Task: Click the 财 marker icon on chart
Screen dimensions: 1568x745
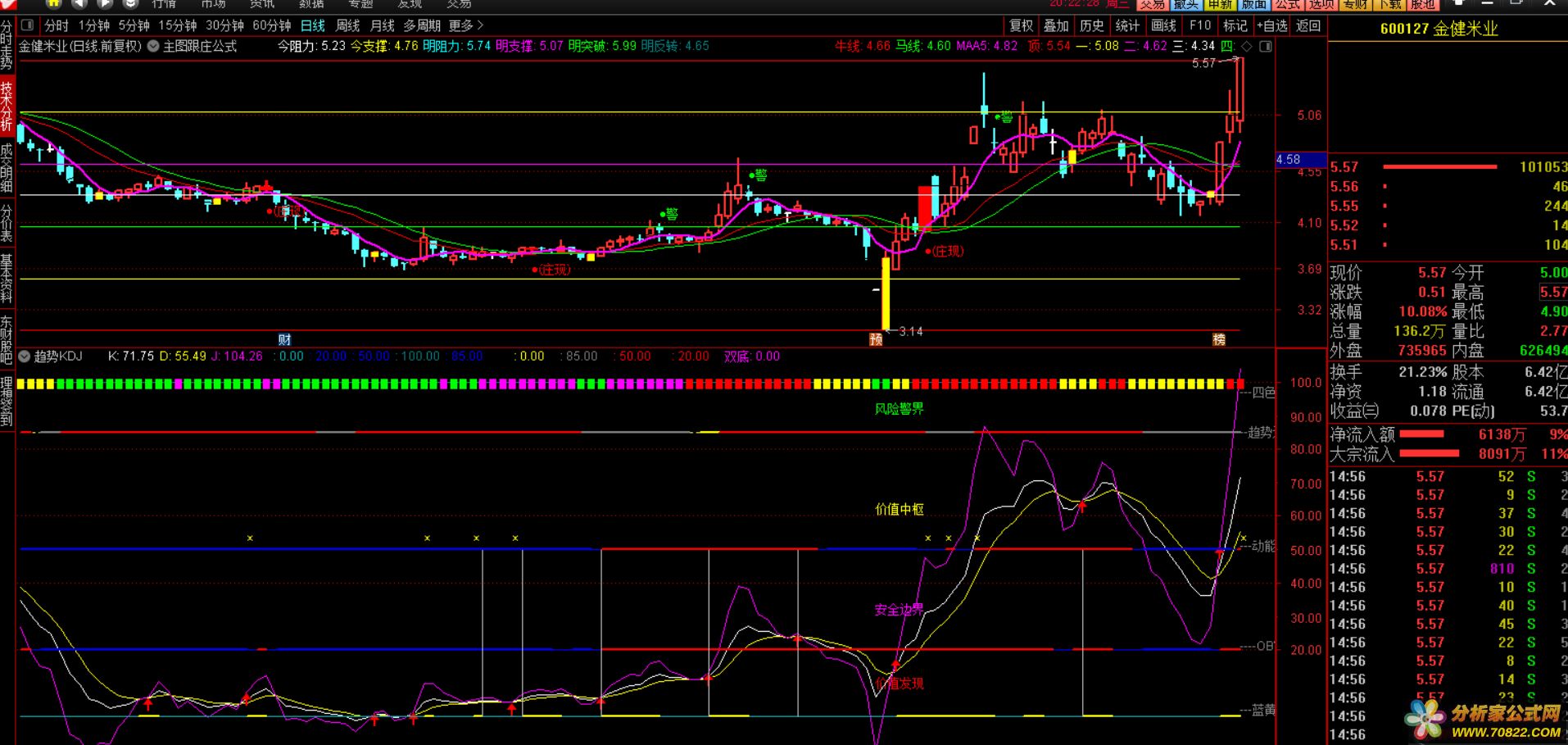Action: [x=284, y=339]
